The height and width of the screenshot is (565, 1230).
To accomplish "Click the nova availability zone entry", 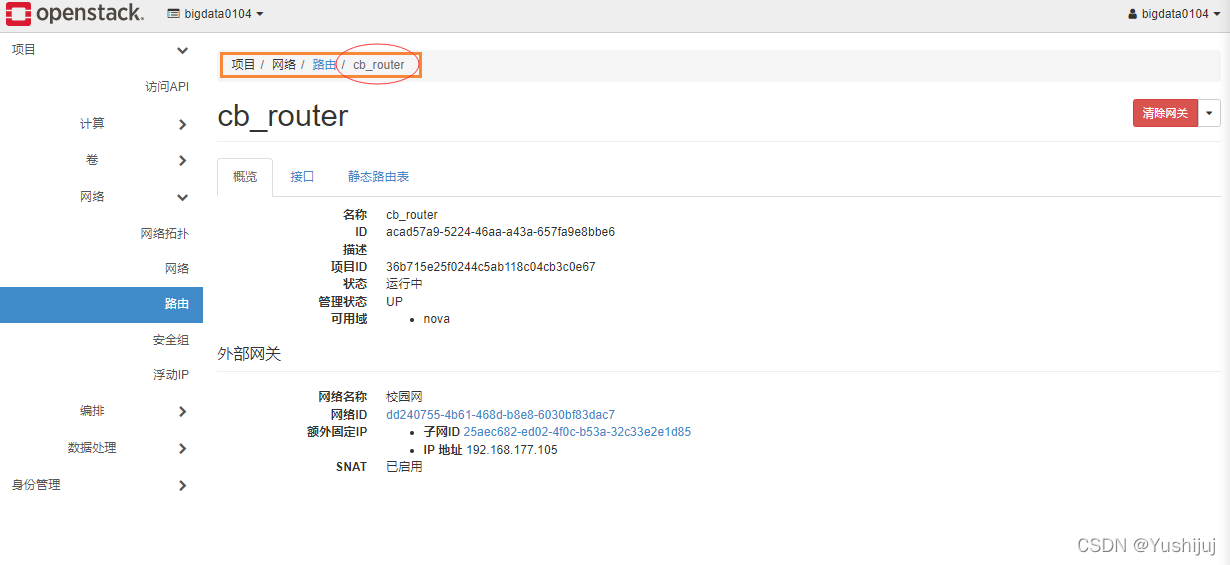I will tap(437, 319).
